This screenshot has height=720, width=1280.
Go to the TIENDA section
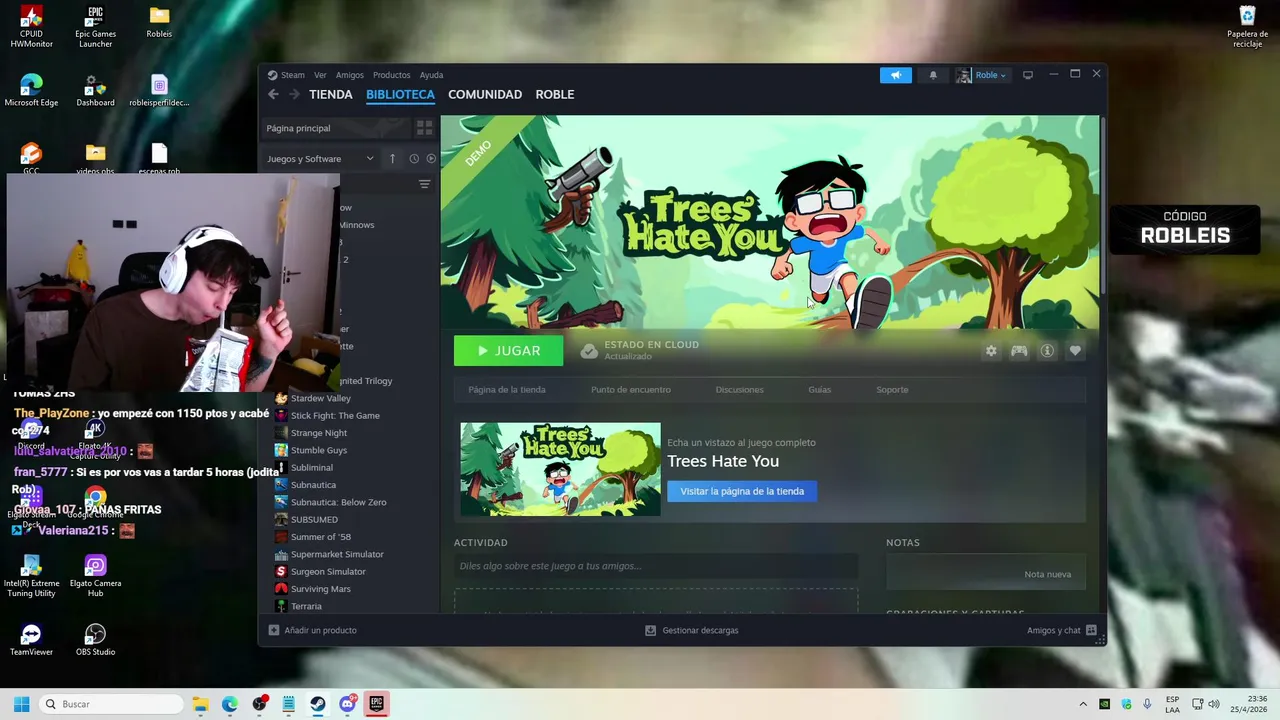(331, 94)
